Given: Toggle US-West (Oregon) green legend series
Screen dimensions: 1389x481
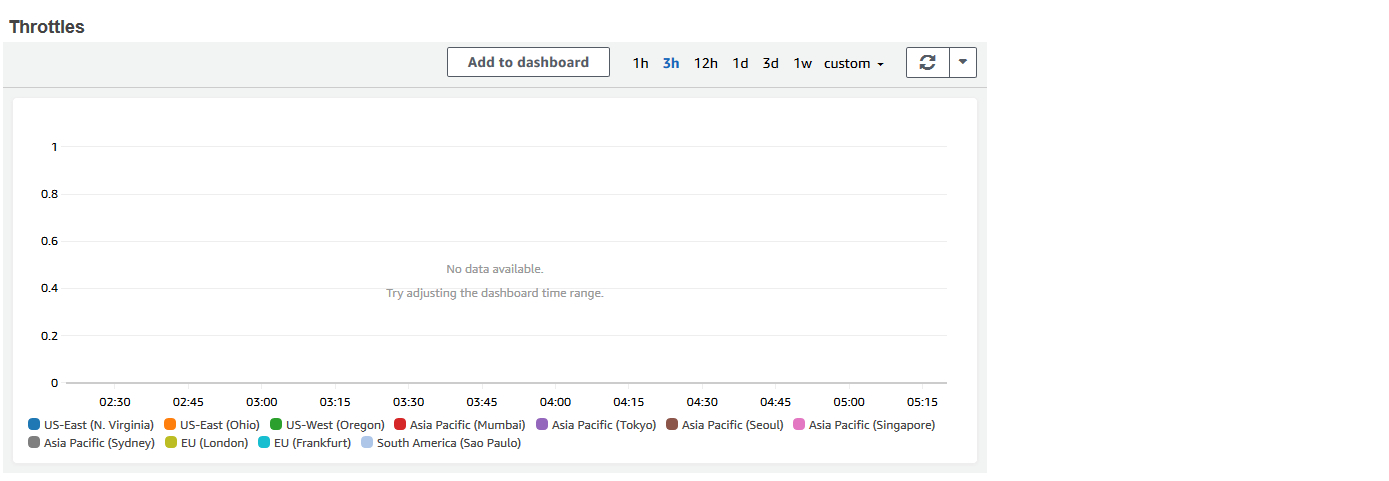Looking at the screenshot, I should 327,425.
